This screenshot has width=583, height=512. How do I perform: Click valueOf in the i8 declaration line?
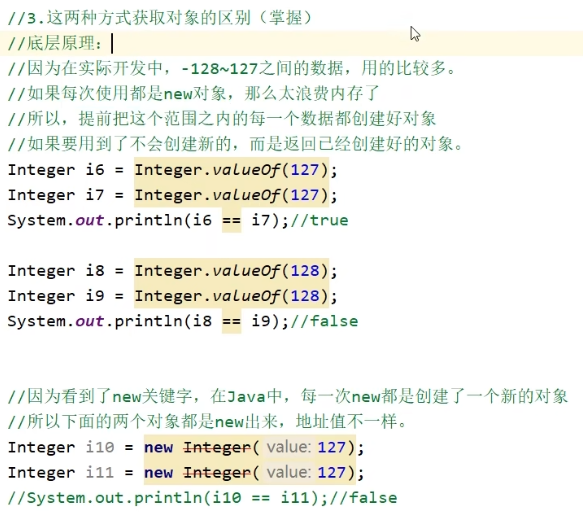(246, 271)
